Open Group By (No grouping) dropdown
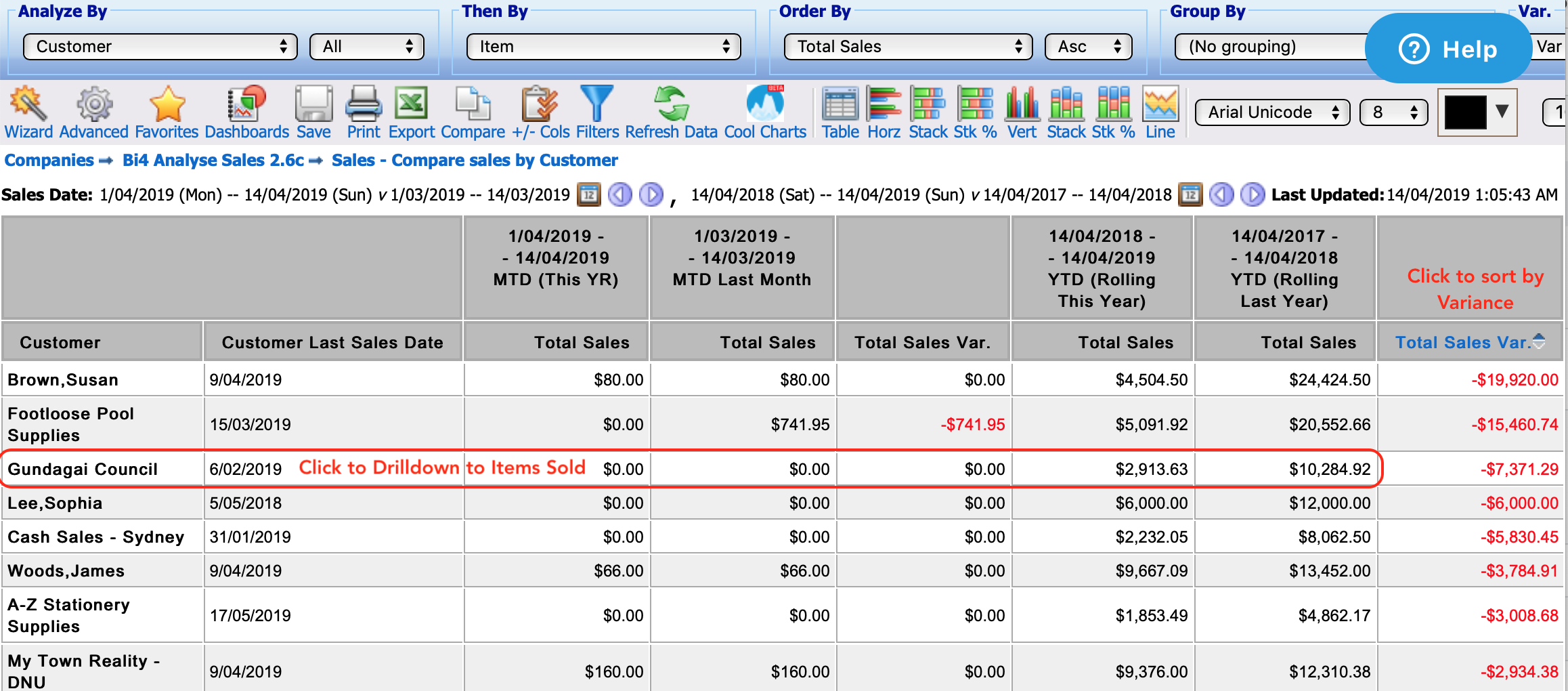 (x=1270, y=47)
